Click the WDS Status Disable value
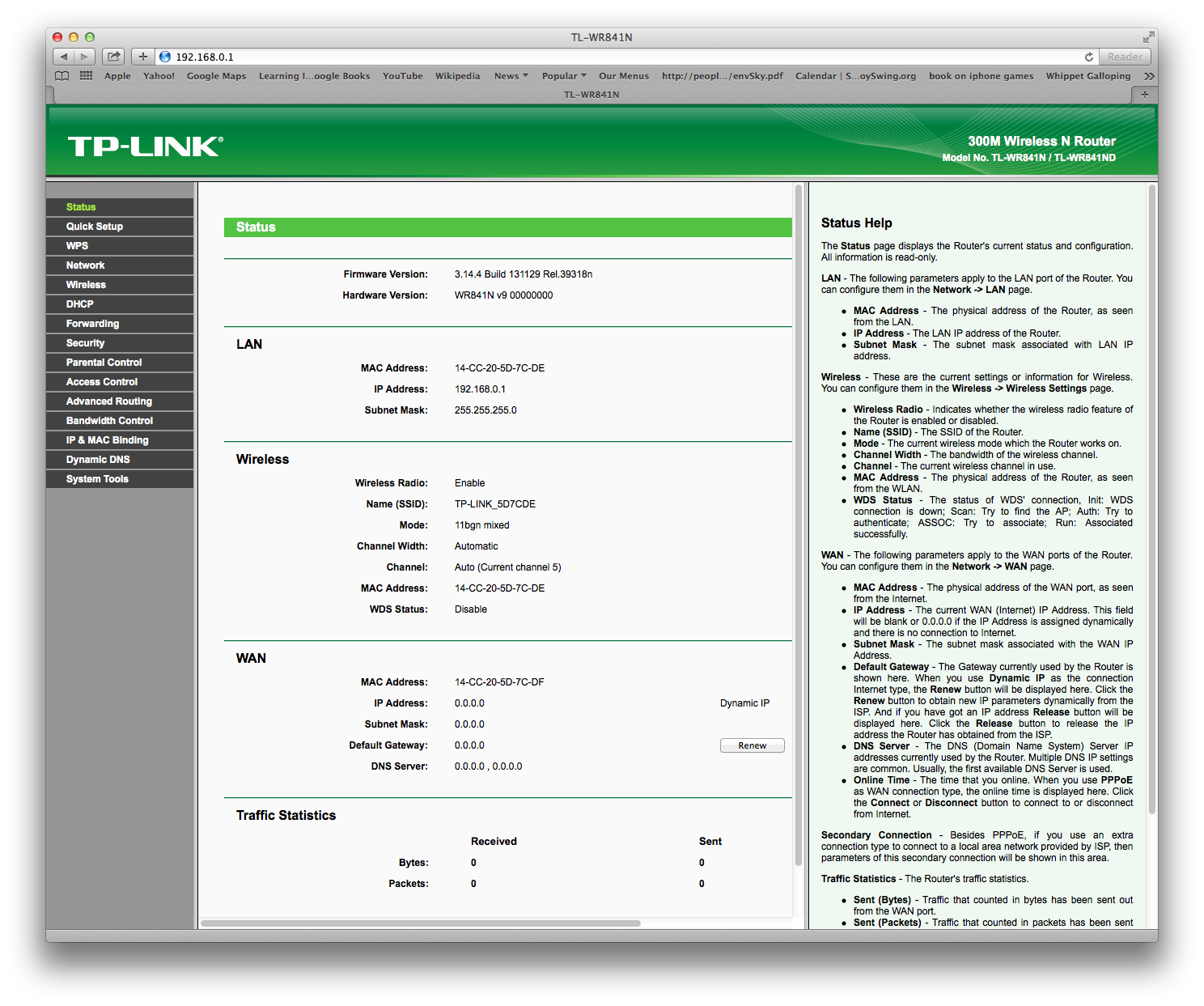This screenshot has height=1006, width=1204. point(471,609)
